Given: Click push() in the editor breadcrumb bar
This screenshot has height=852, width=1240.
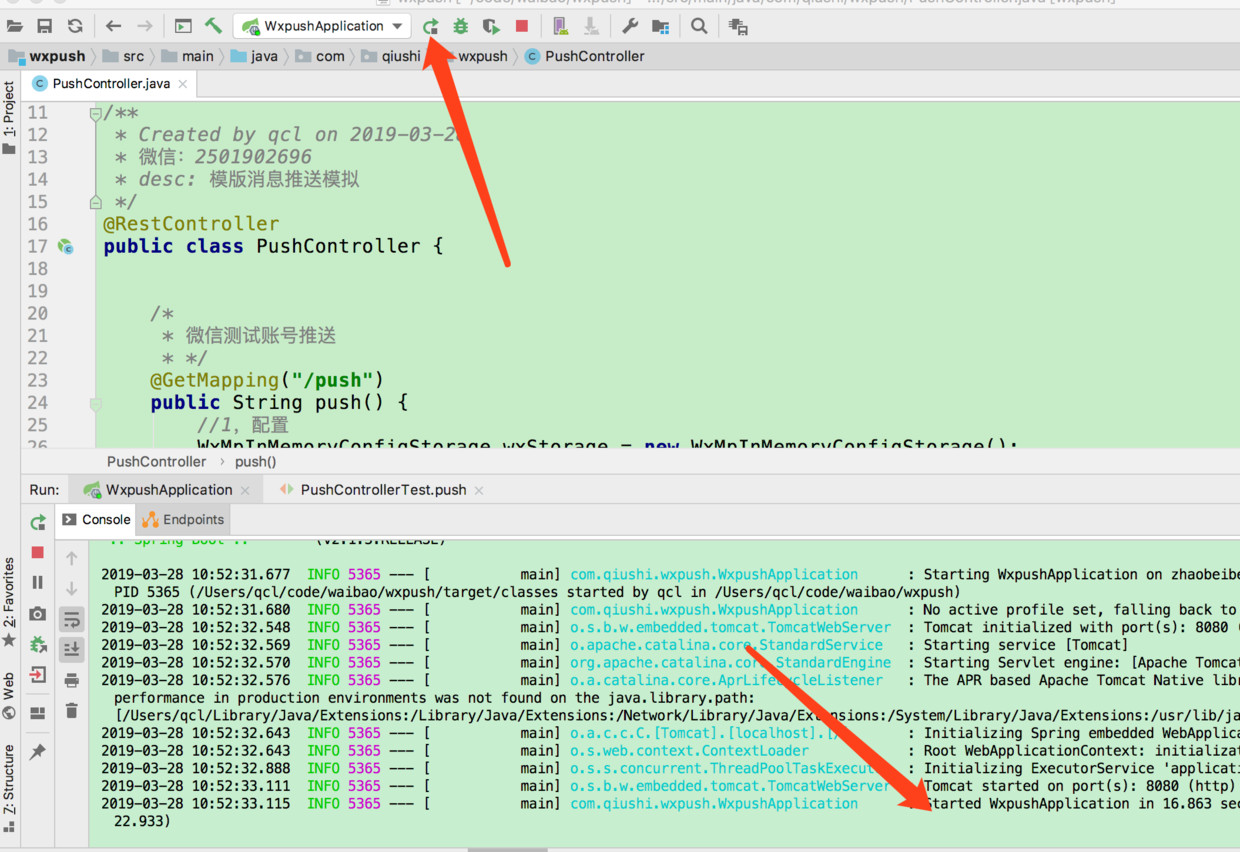Looking at the screenshot, I should 256,461.
